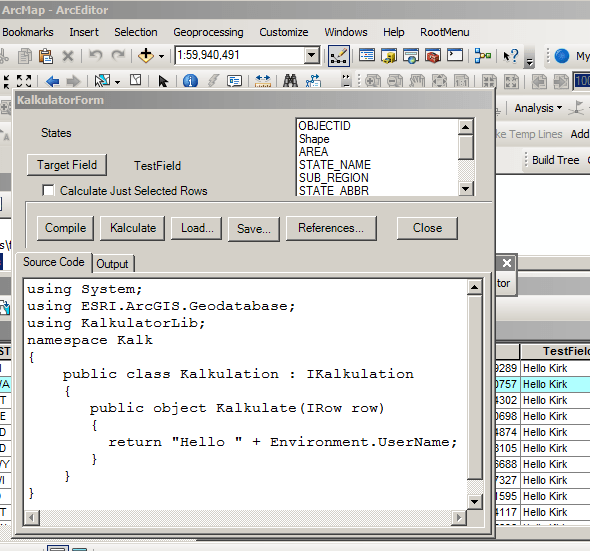The image size is (590, 551).
Task: Click the Paste clipboard icon
Action: (x=46, y=56)
